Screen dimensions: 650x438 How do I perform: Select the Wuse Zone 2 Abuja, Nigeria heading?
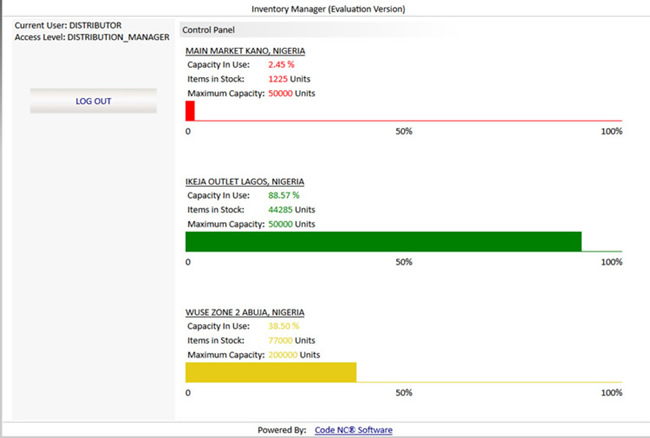point(245,313)
